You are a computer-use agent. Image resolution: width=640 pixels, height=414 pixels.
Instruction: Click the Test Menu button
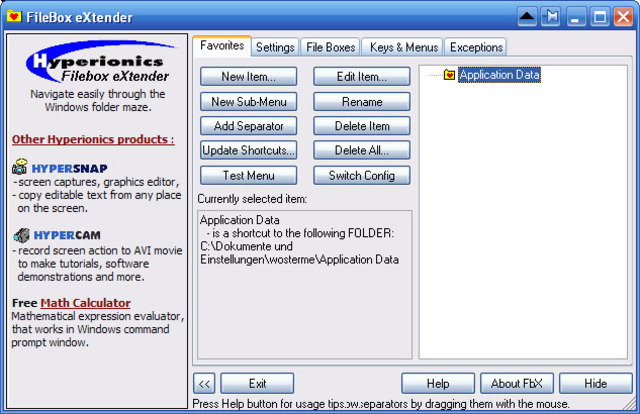click(249, 176)
